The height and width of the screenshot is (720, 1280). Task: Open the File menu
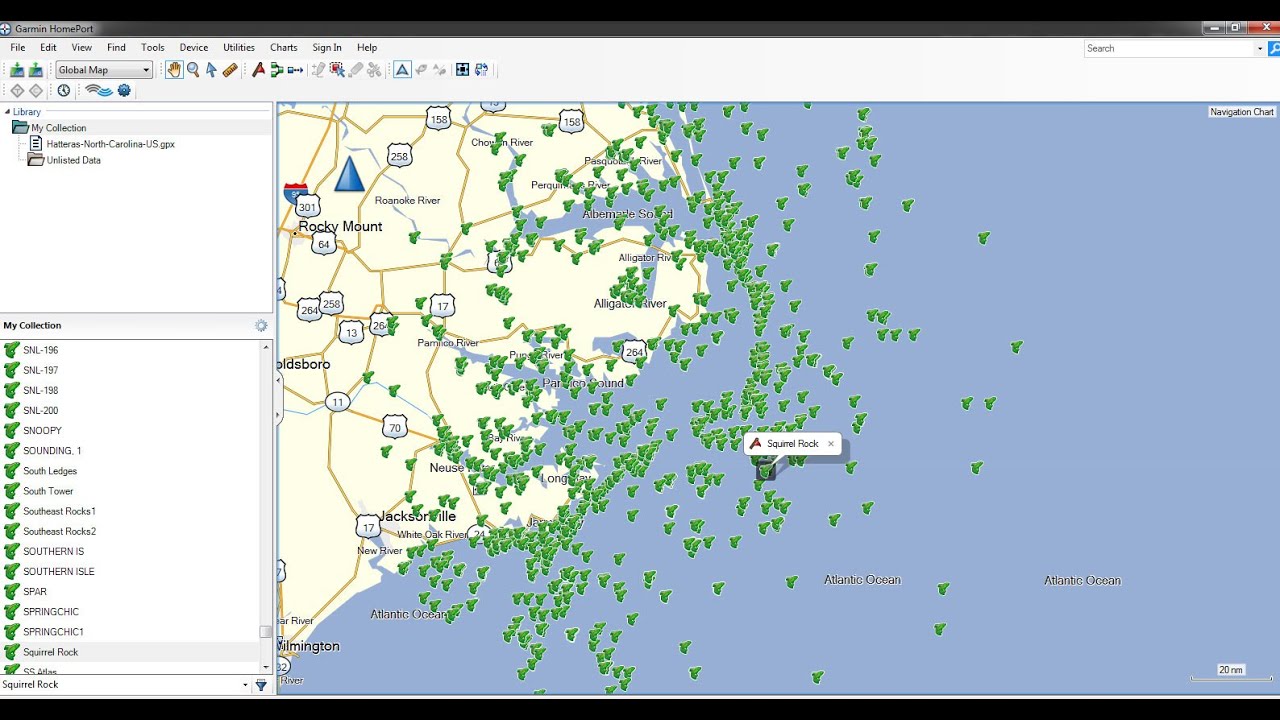coord(18,47)
